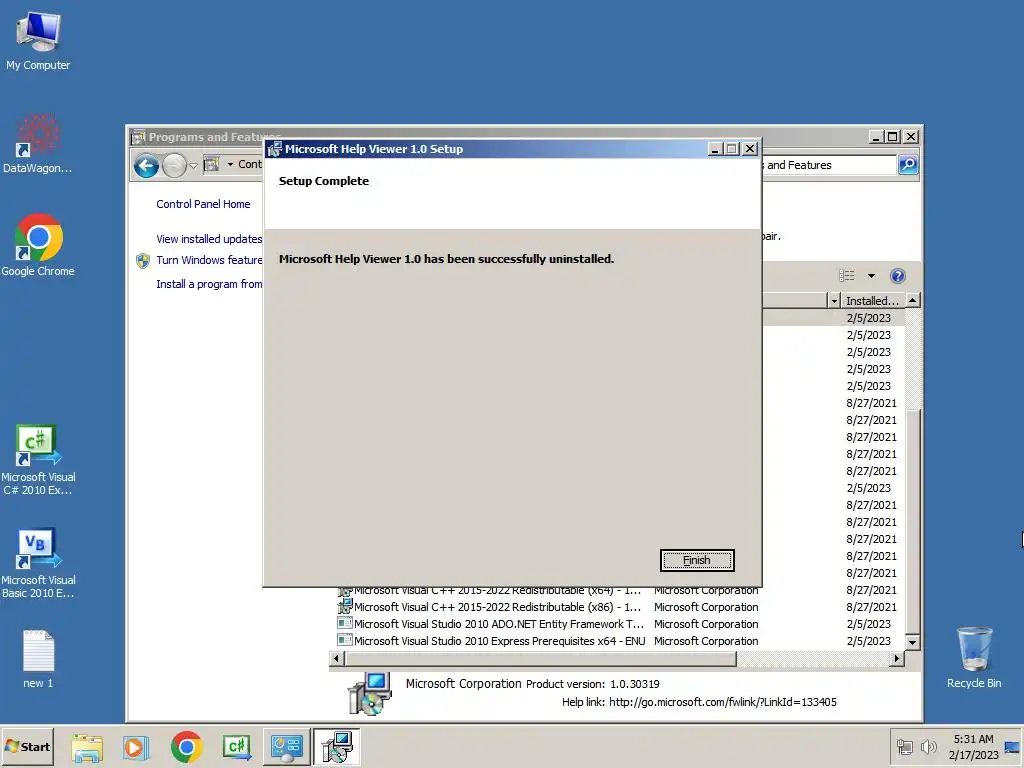Open Install a program from network link
Image resolution: width=1024 pixels, height=768 pixels.
point(209,284)
